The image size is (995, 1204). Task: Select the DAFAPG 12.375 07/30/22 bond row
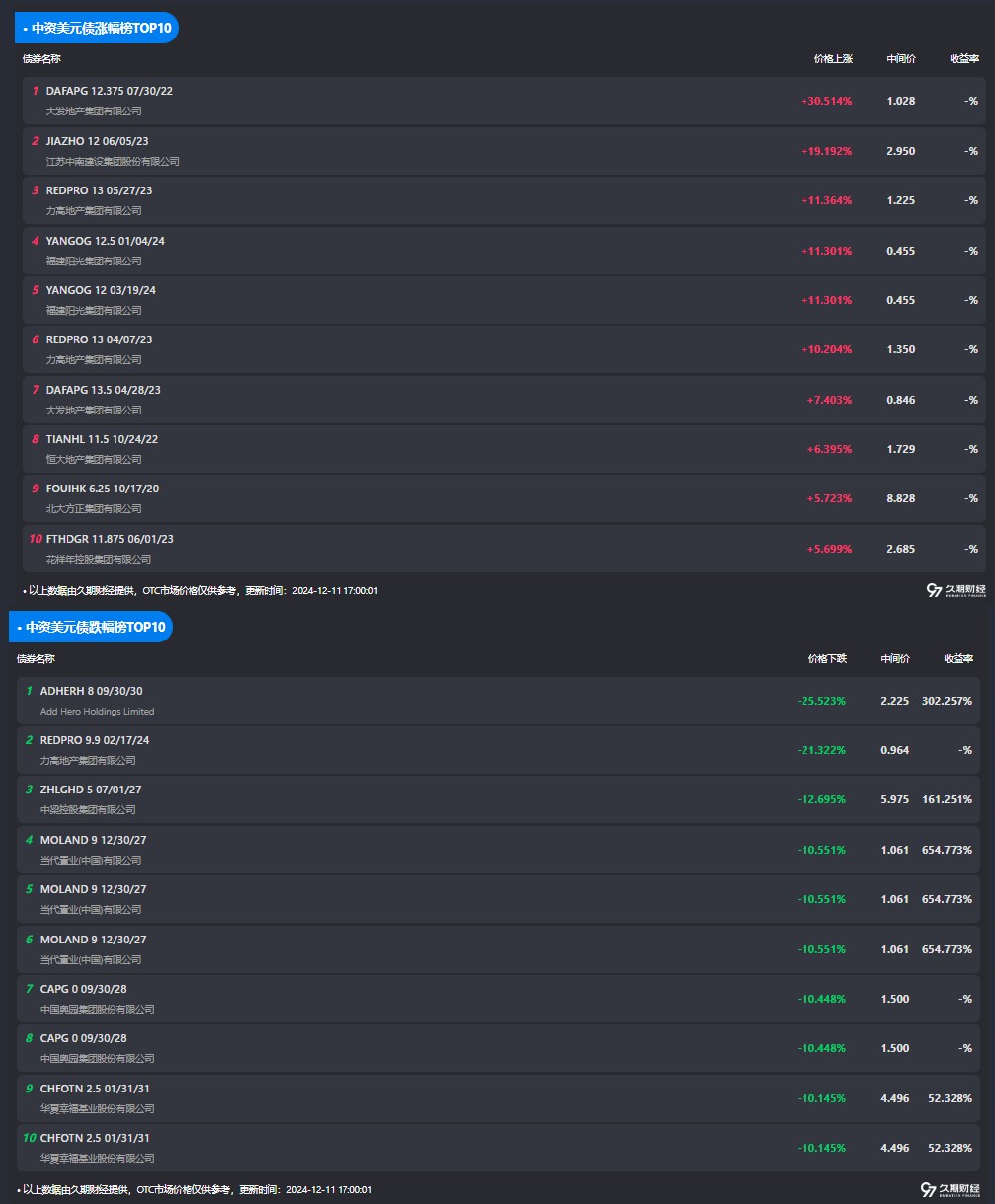[x=504, y=101]
